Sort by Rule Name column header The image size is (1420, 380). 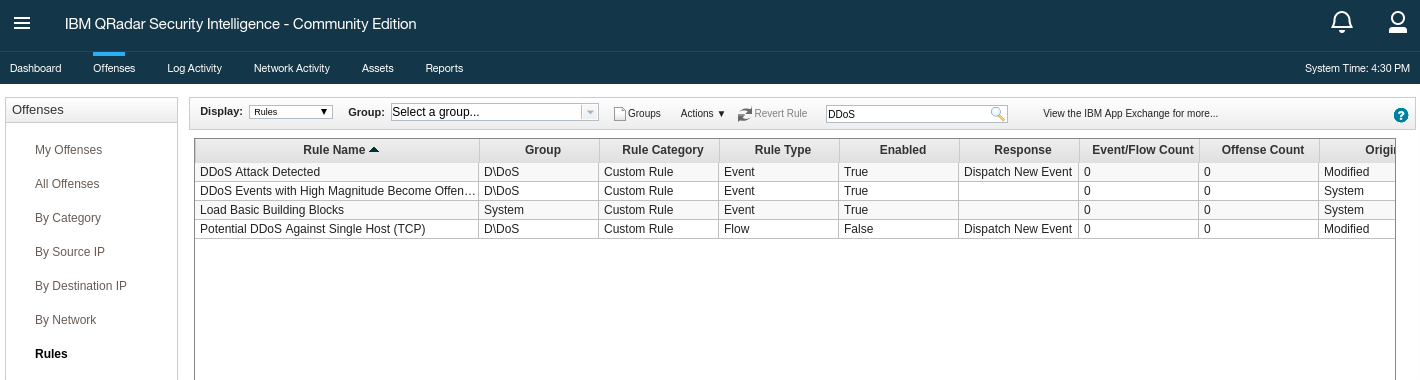tap(337, 150)
